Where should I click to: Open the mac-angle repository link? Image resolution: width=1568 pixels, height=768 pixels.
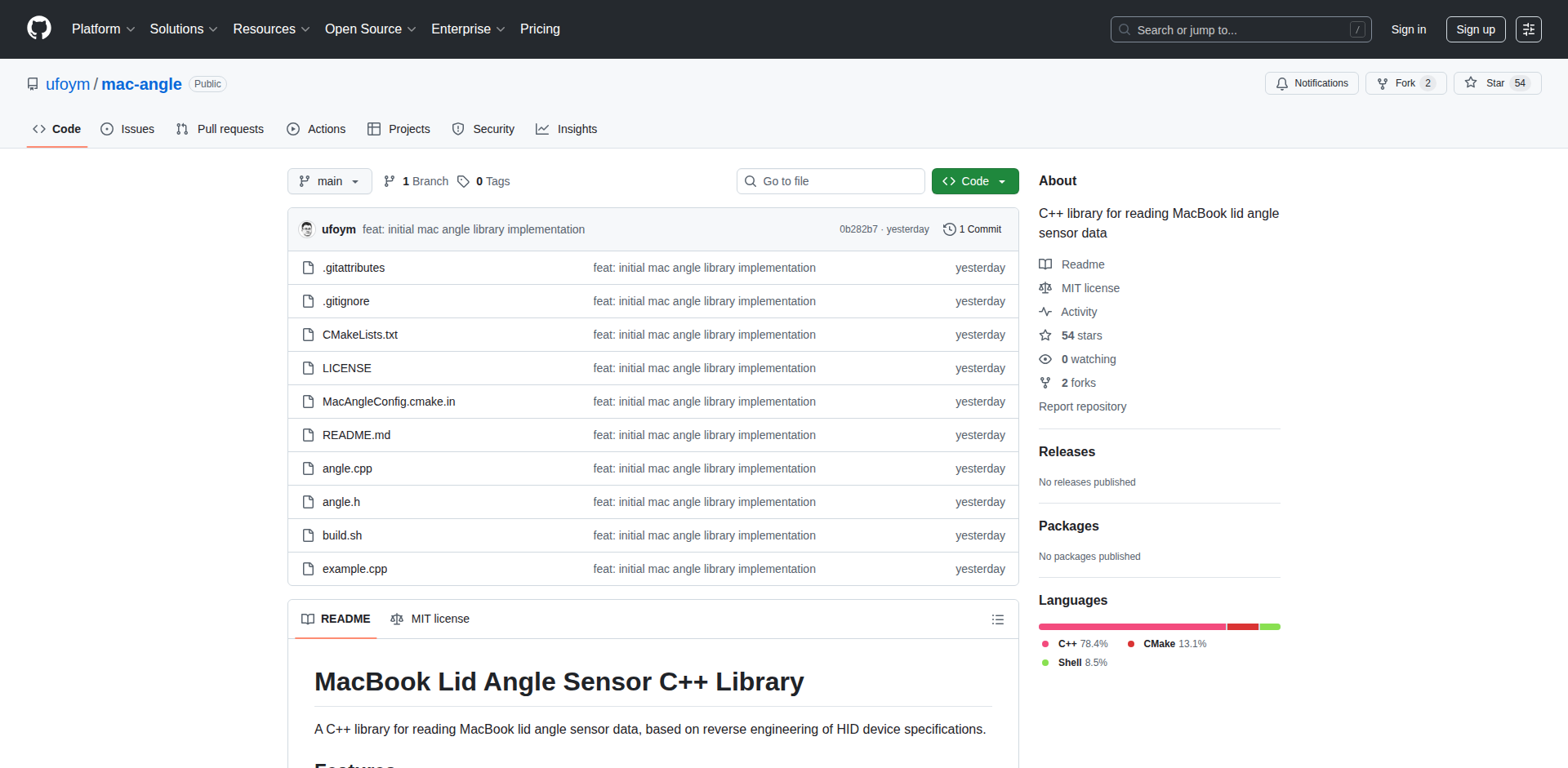(141, 84)
